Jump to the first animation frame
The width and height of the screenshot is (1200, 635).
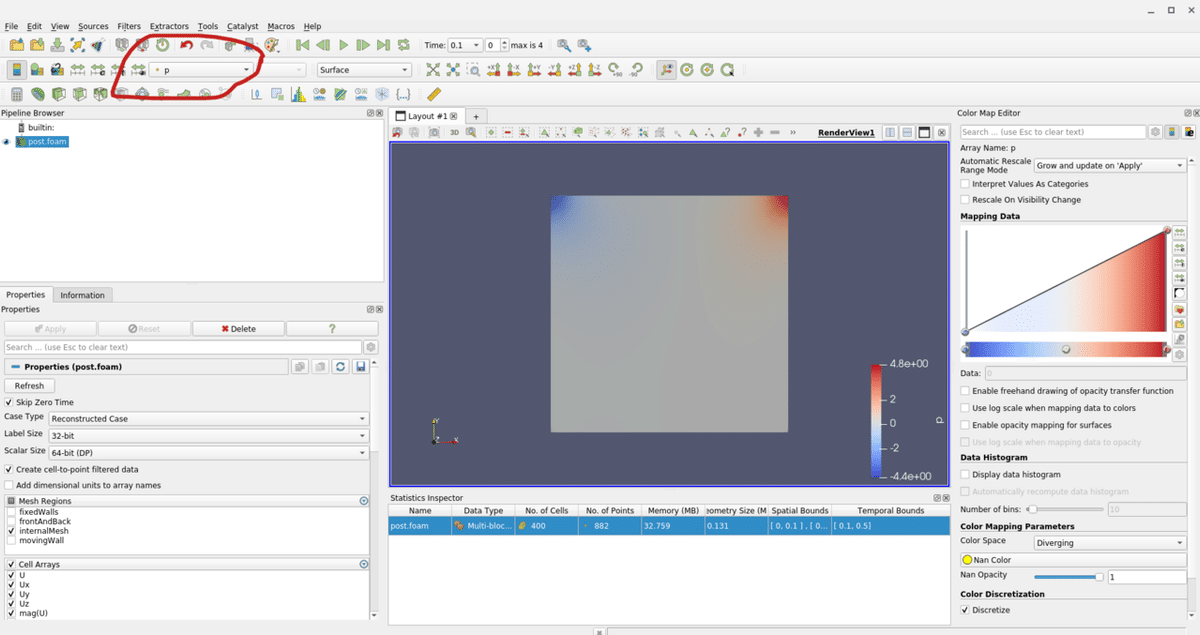(x=302, y=45)
